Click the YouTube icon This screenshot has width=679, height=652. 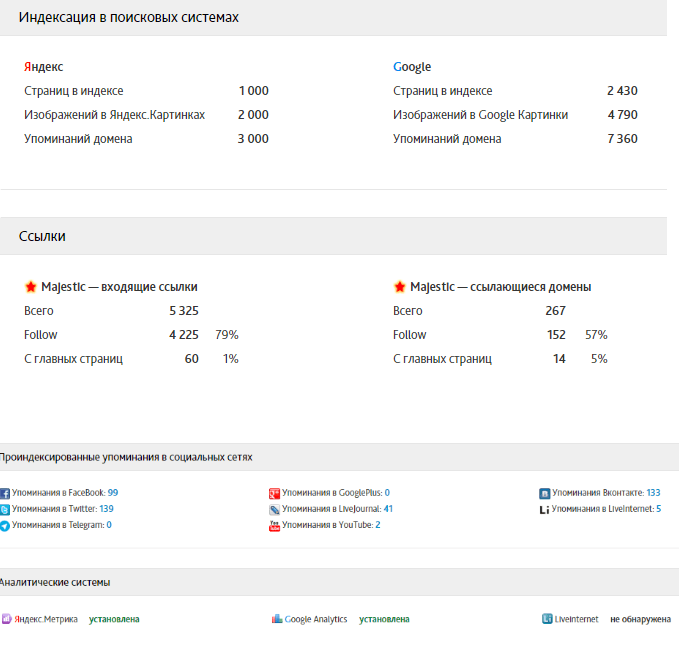click(275, 525)
